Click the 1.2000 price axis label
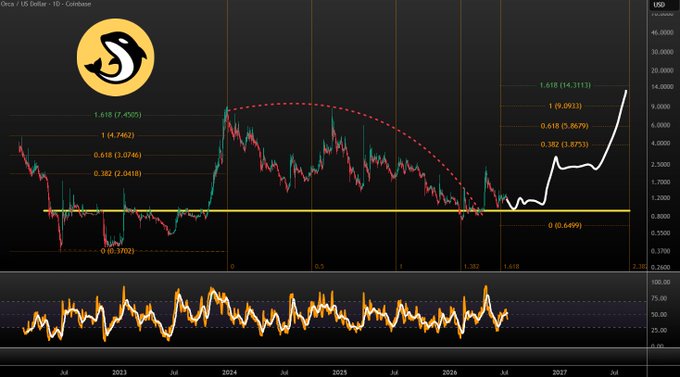Image resolution: width=680 pixels, height=377 pixels. point(662,198)
